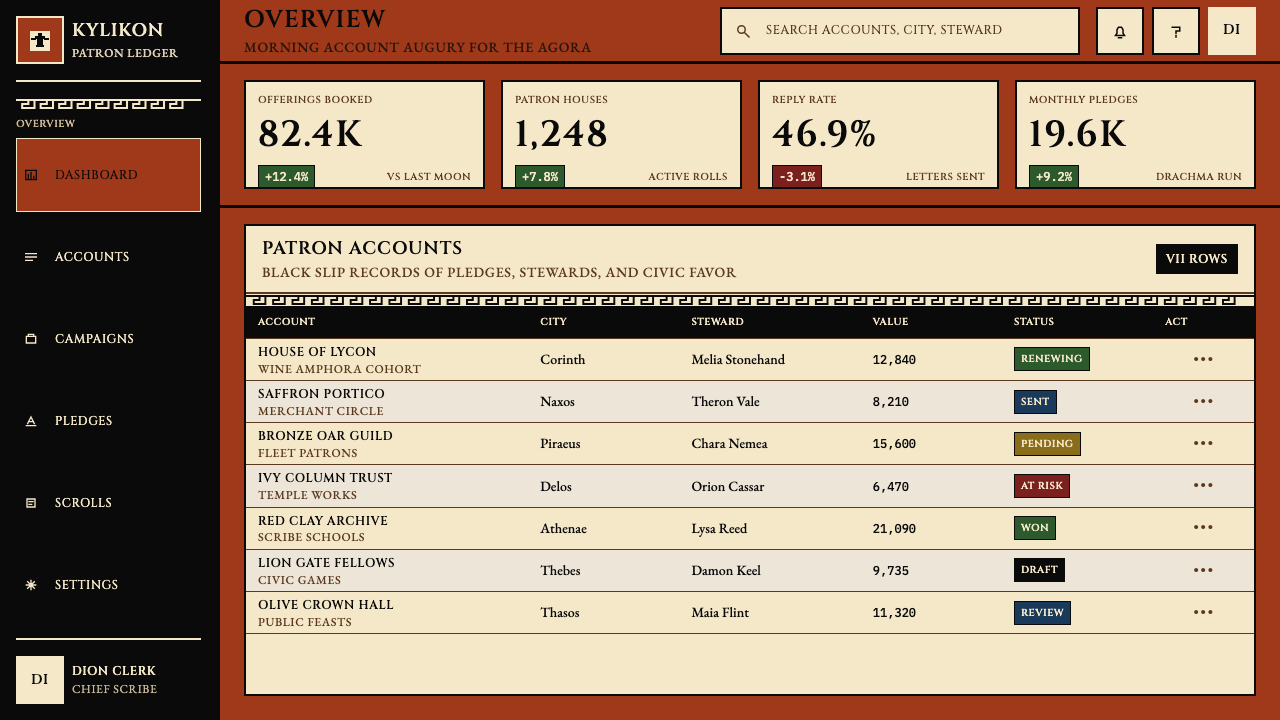The width and height of the screenshot is (1280, 720).
Task: Open actions menu for Olive Crown Hall
Action: tap(1203, 612)
